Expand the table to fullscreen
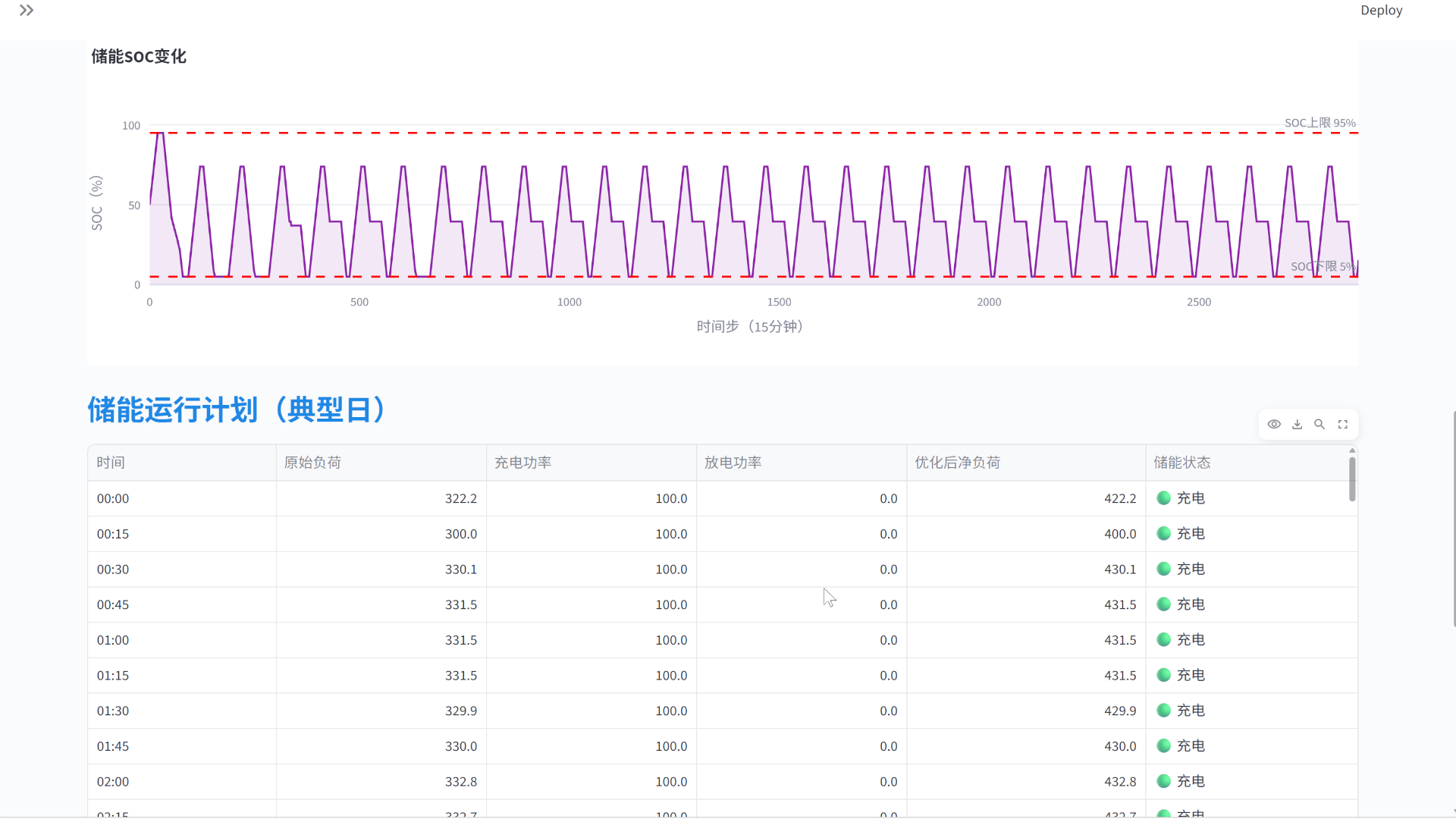Viewport: 1456px width, 819px height. pos(1342,425)
